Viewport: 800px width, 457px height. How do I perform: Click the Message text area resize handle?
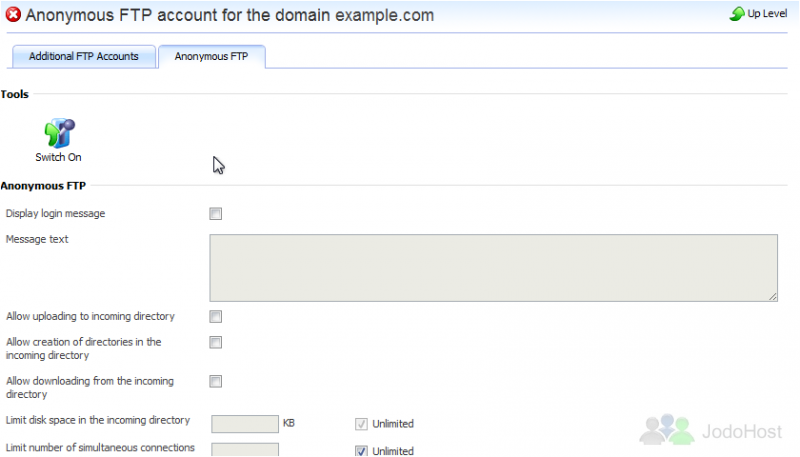click(x=773, y=297)
